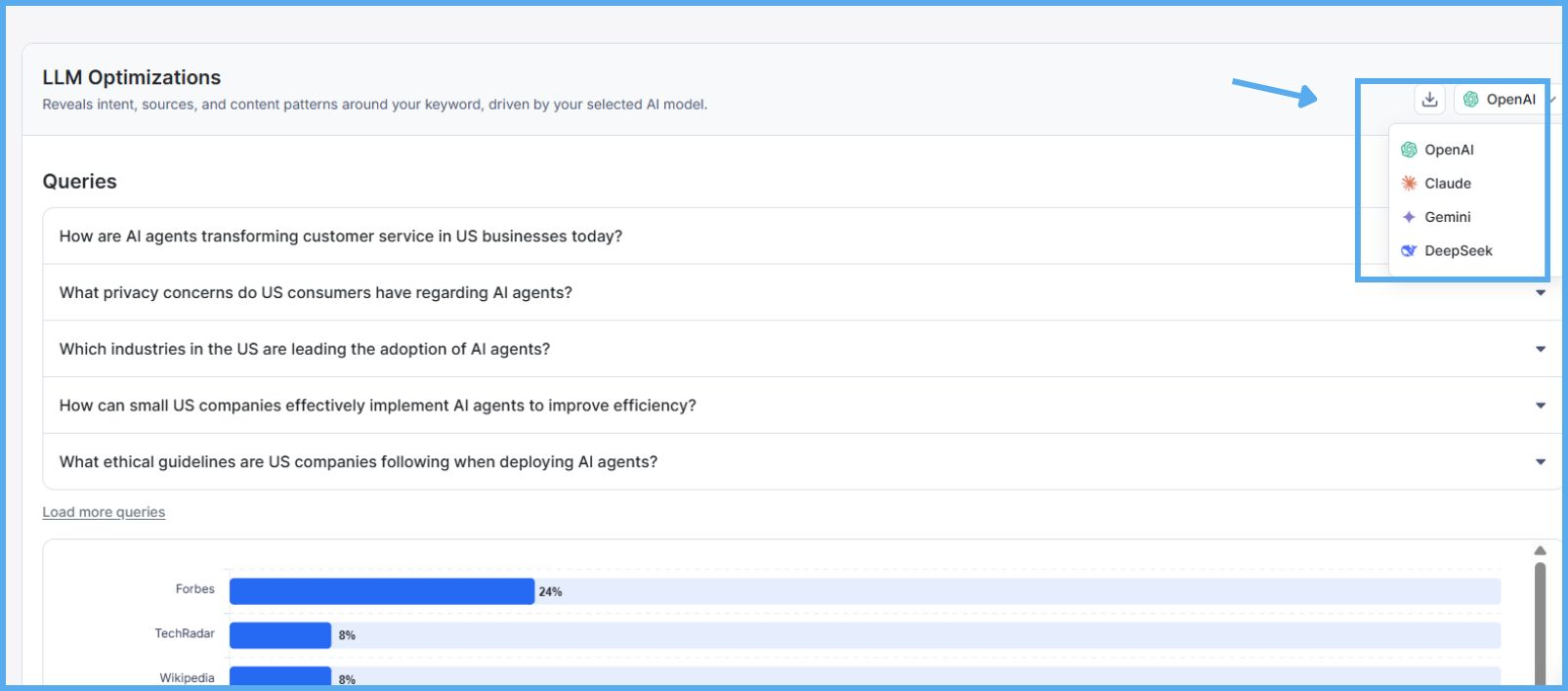Click the Queries section heading

pyautogui.click(x=79, y=182)
